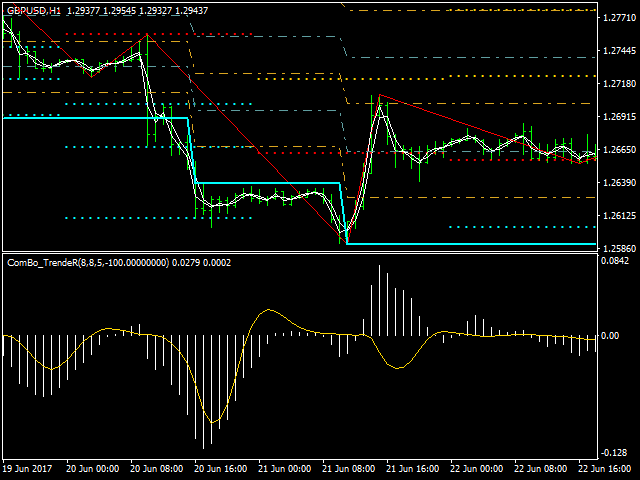Click the middle cyan step line segment
Viewport: 640px width, 480px height.
point(268,183)
